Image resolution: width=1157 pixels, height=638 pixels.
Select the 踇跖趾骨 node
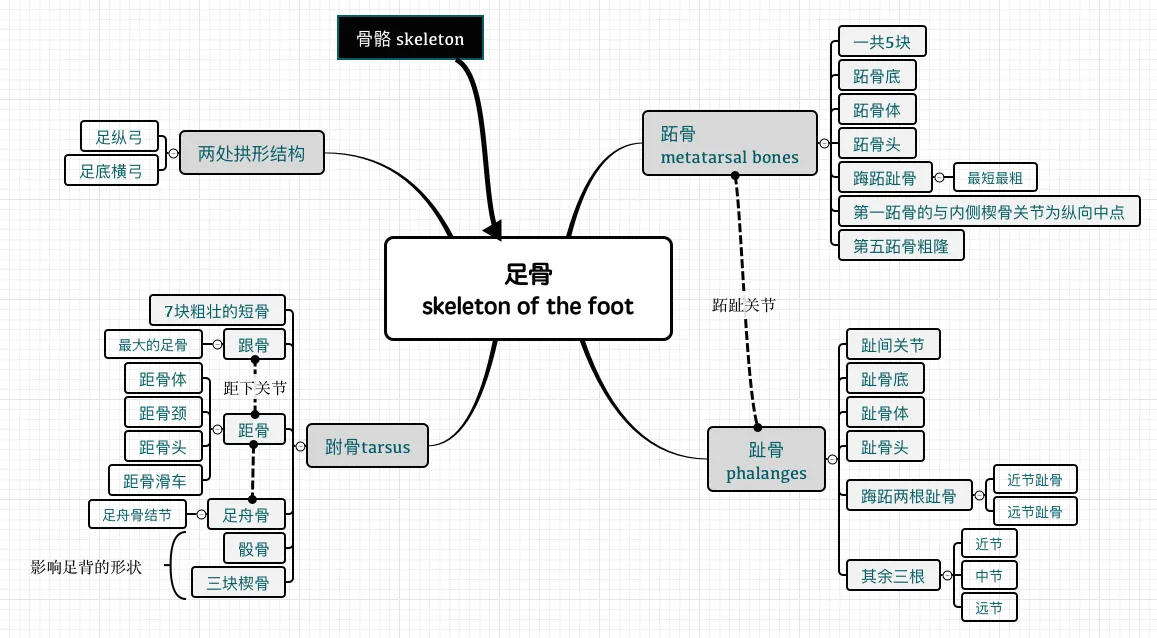tap(885, 178)
